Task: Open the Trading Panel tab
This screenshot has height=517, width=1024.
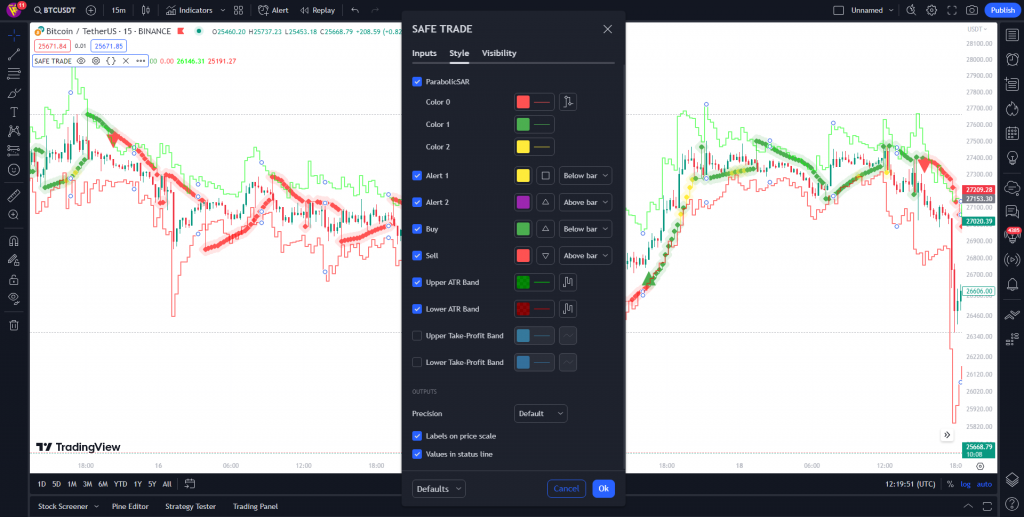Action: coord(255,507)
